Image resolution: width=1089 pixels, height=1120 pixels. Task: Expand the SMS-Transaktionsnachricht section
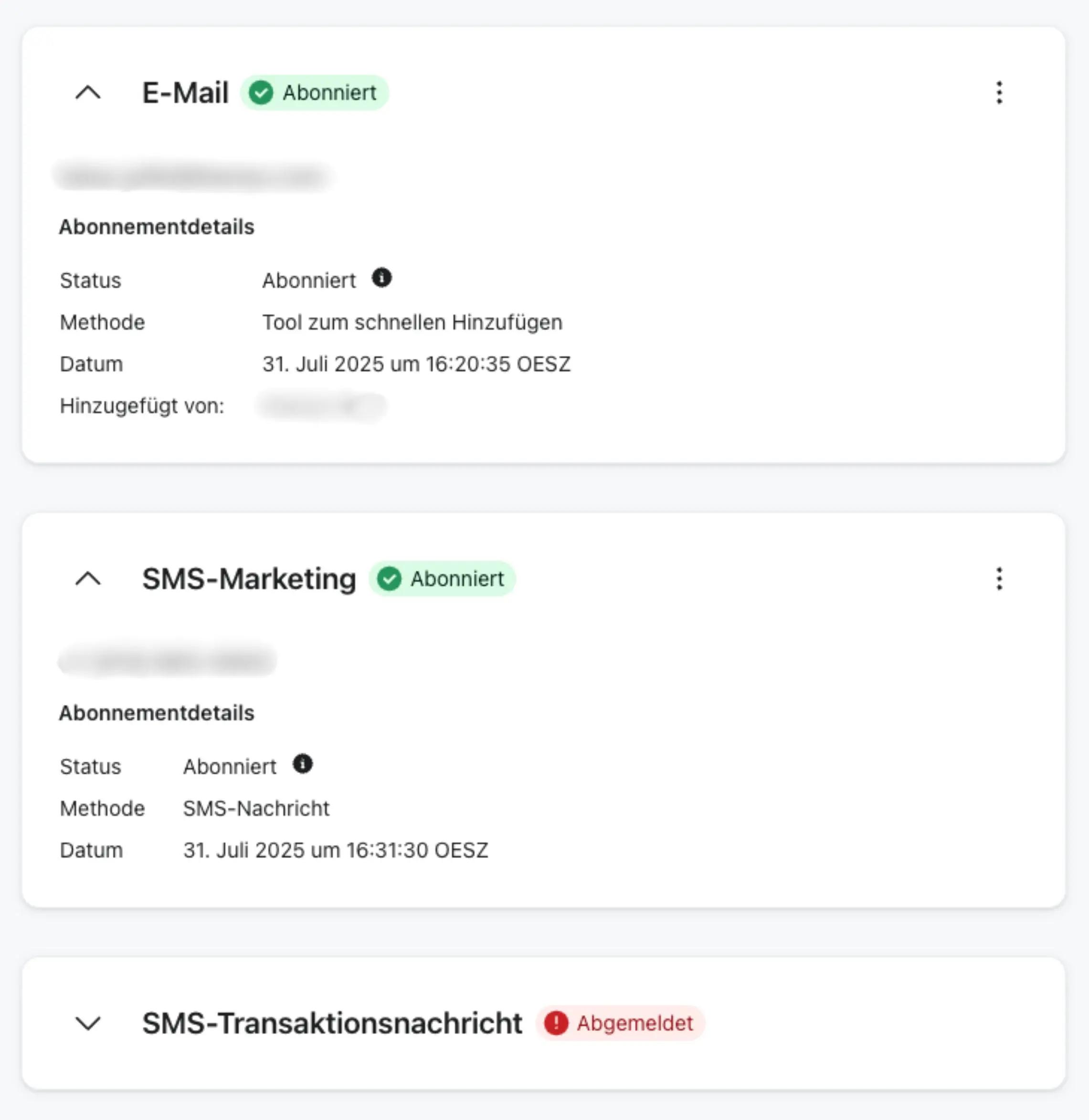click(x=89, y=1024)
